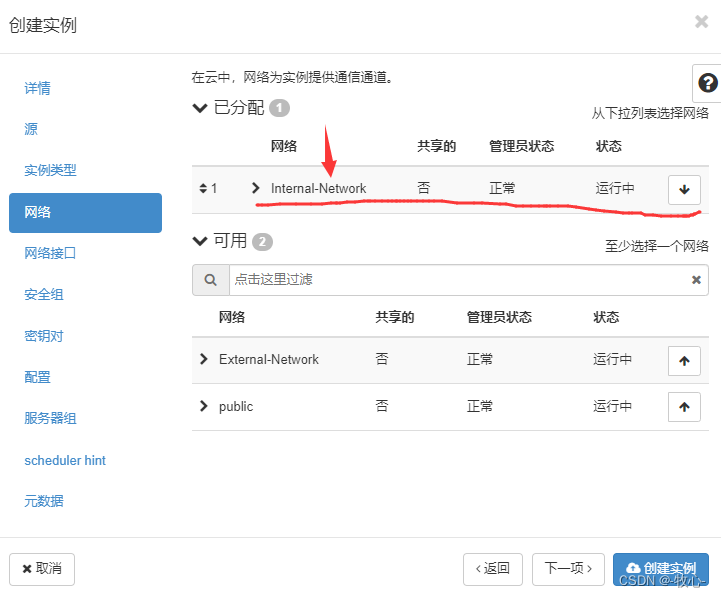The height and width of the screenshot is (597, 721).
Task: Open the 服务器组 step
Action: point(50,418)
